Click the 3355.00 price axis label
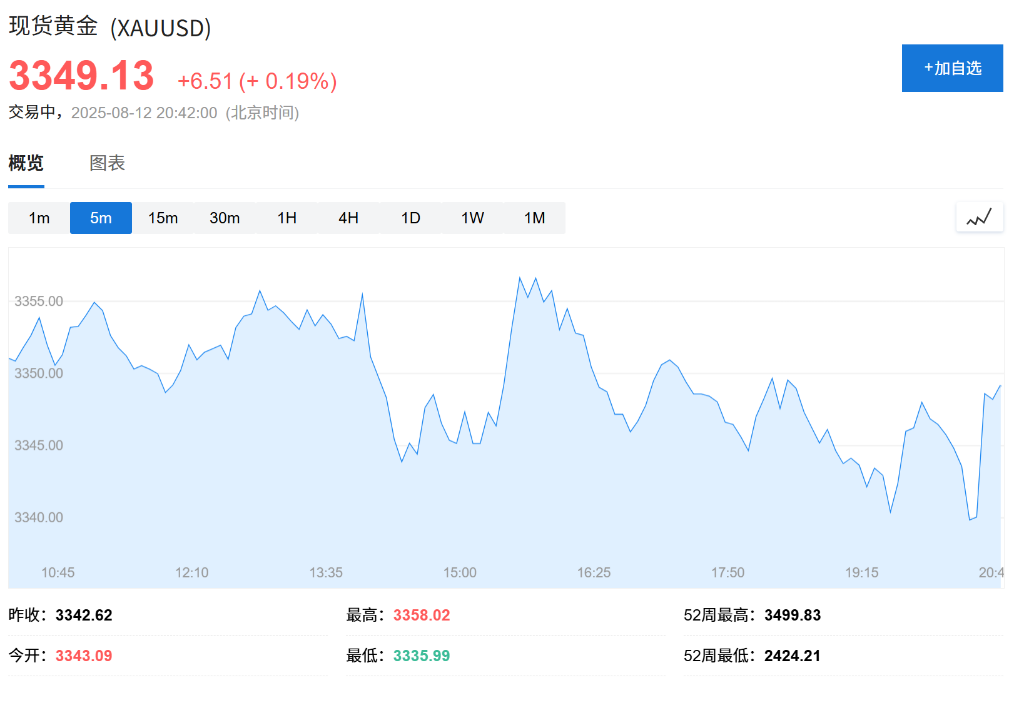The image size is (1024, 709). coord(39,301)
